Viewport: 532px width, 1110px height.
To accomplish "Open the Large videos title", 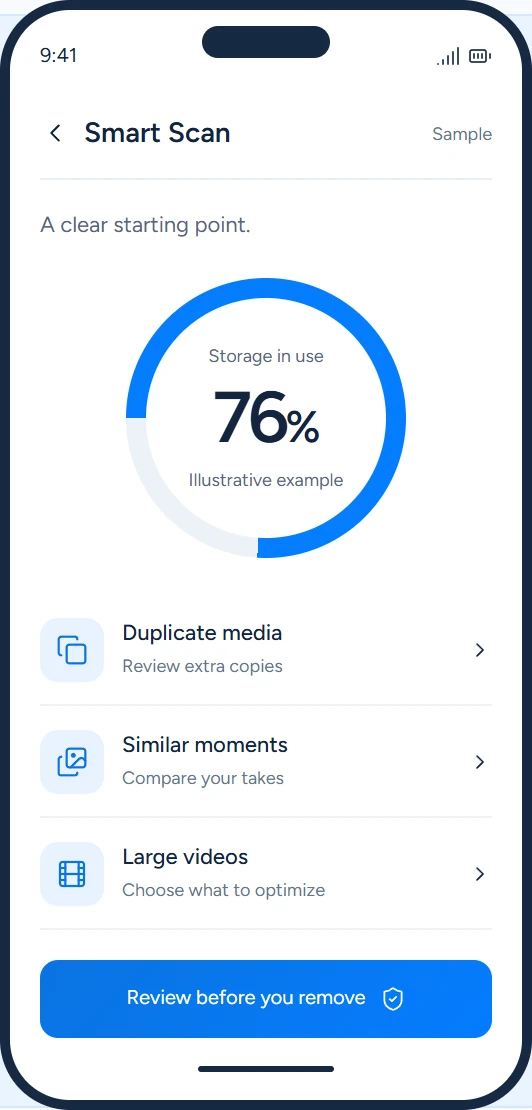I will (x=185, y=857).
